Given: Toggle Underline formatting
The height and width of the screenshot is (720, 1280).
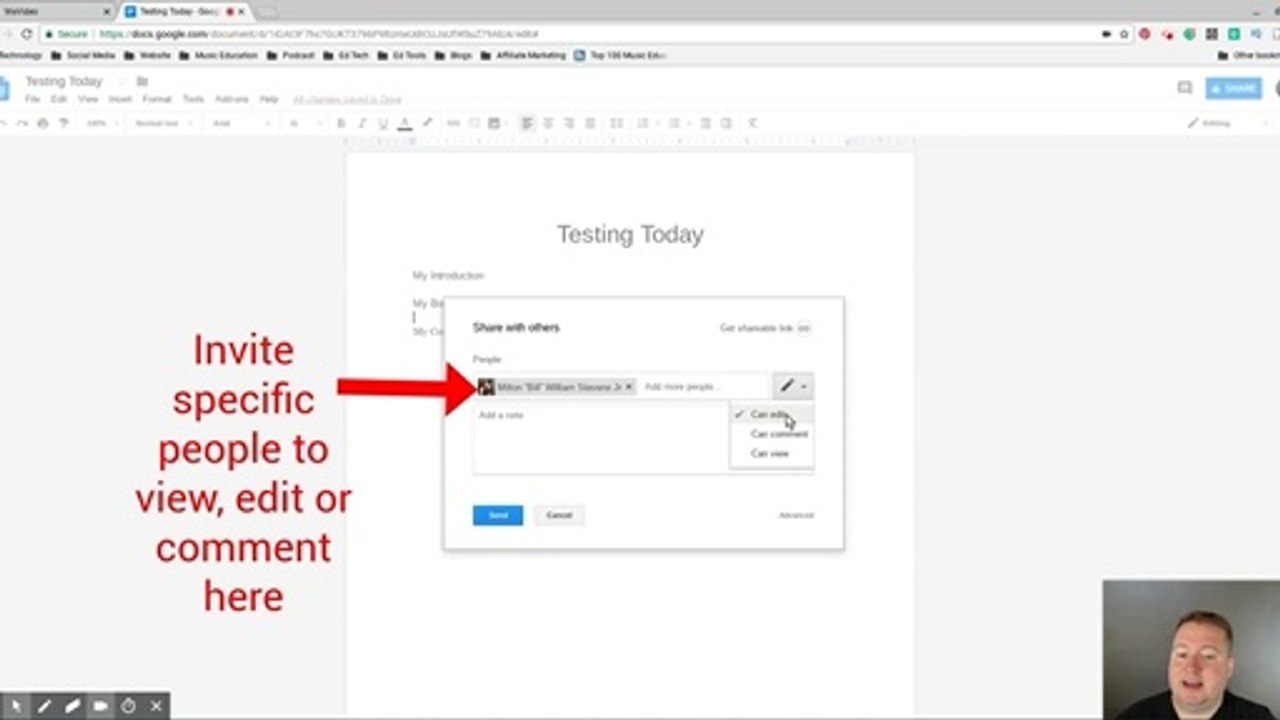Looking at the screenshot, I should [x=382, y=123].
